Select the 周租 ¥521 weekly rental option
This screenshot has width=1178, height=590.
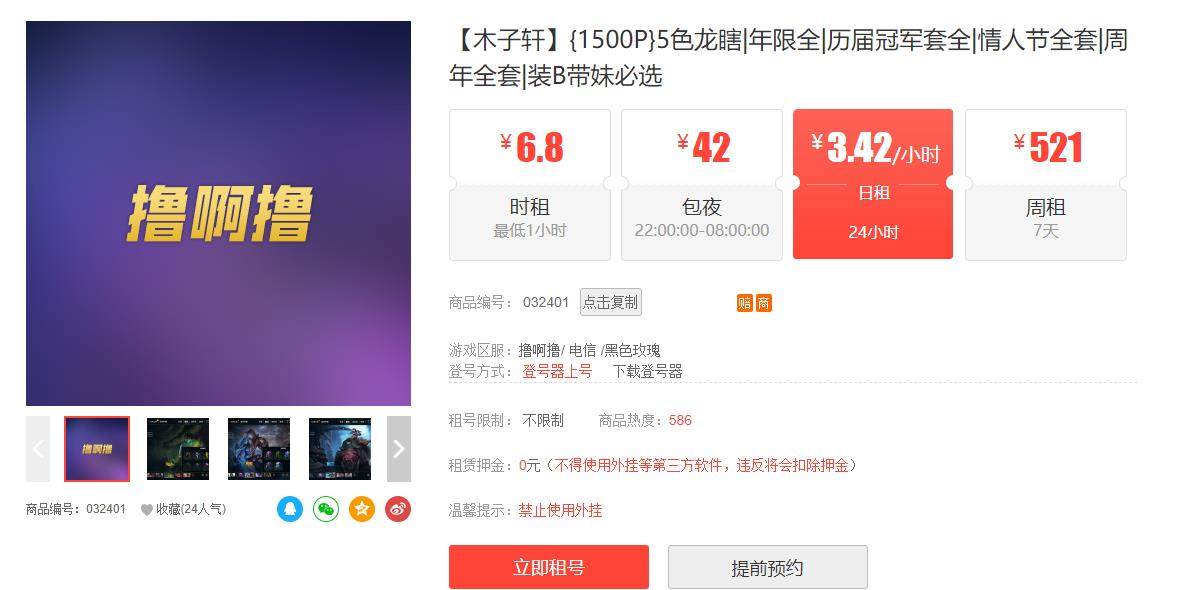1046,185
